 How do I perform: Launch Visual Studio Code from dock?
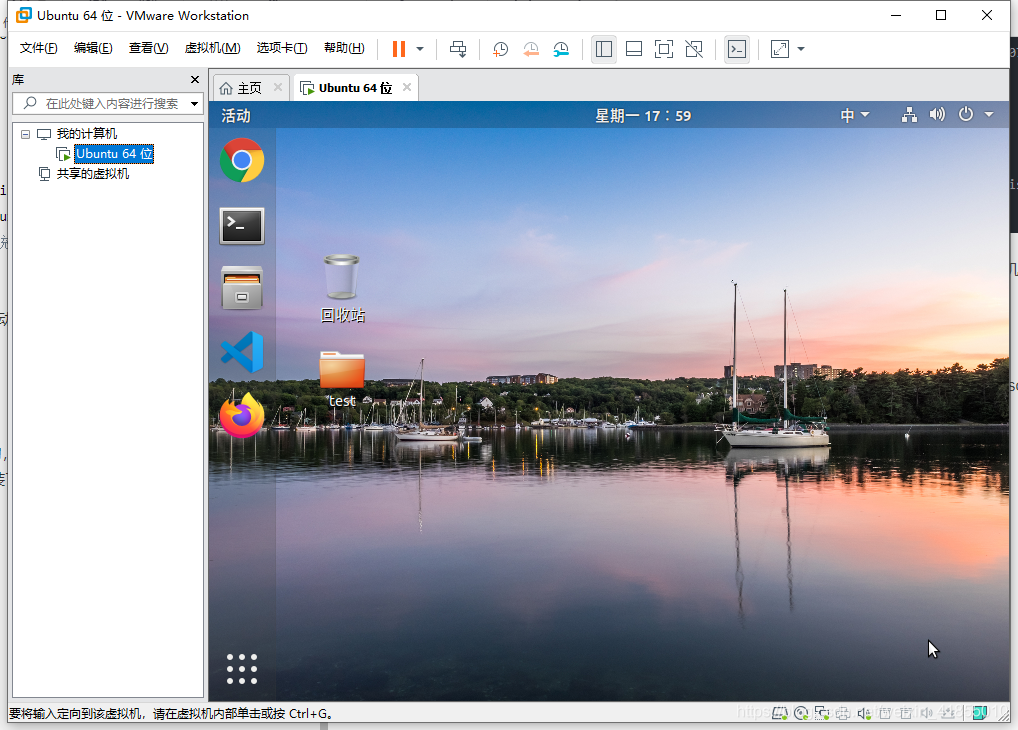[x=242, y=352]
